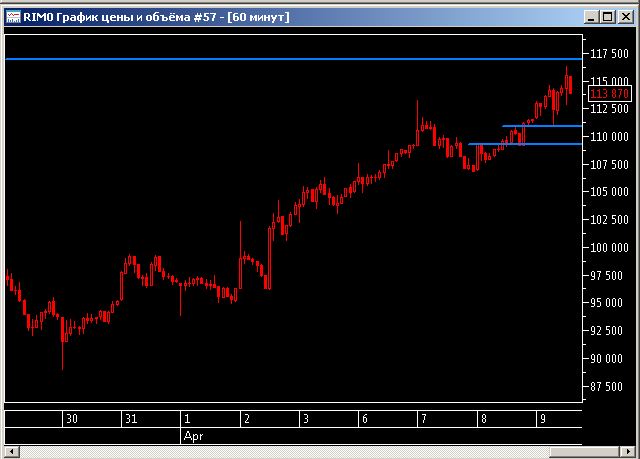Select the long blue horizontal line near 117 000

point(293,59)
